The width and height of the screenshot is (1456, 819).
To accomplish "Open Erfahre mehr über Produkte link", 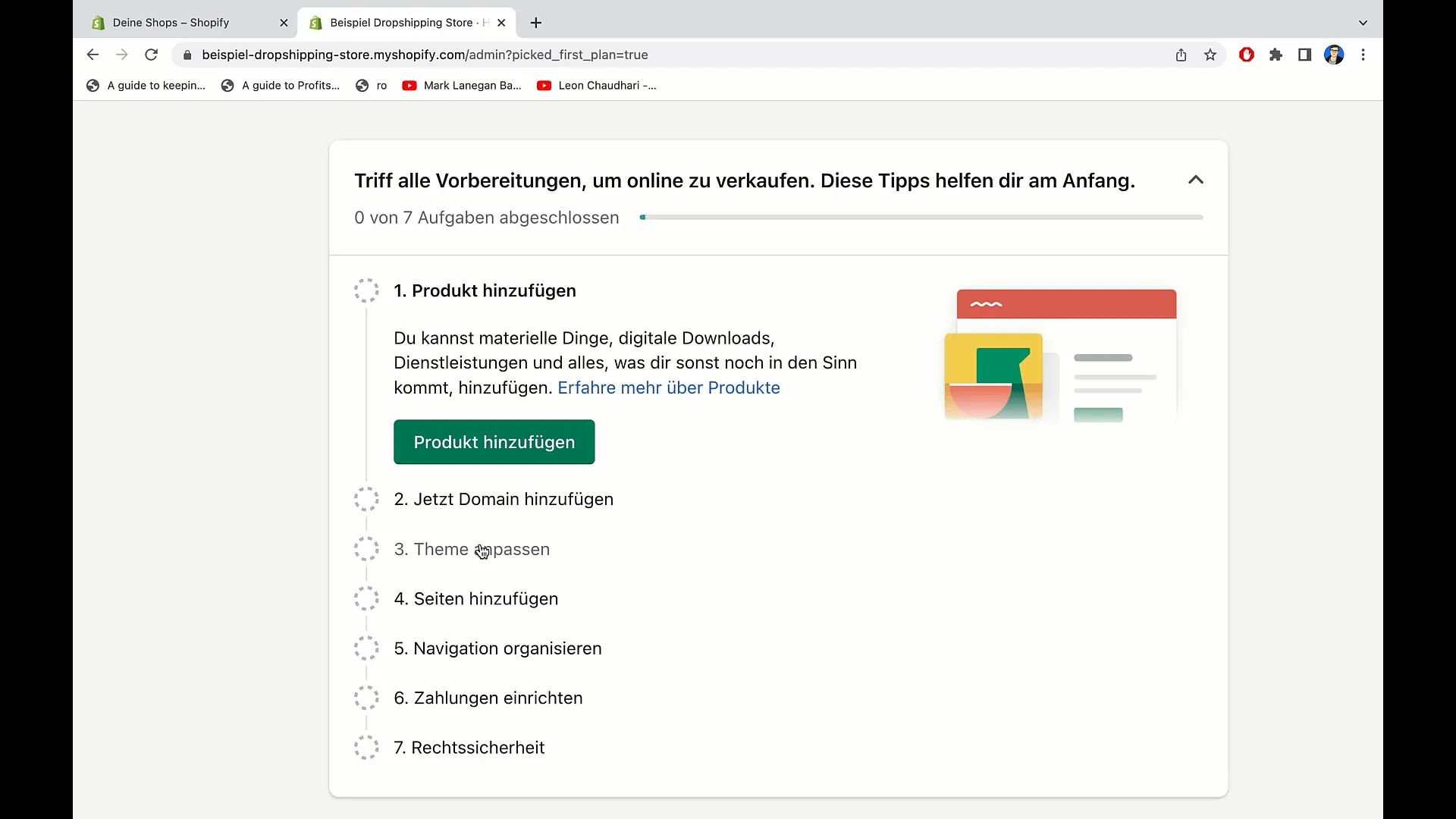I will click(669, 388).
